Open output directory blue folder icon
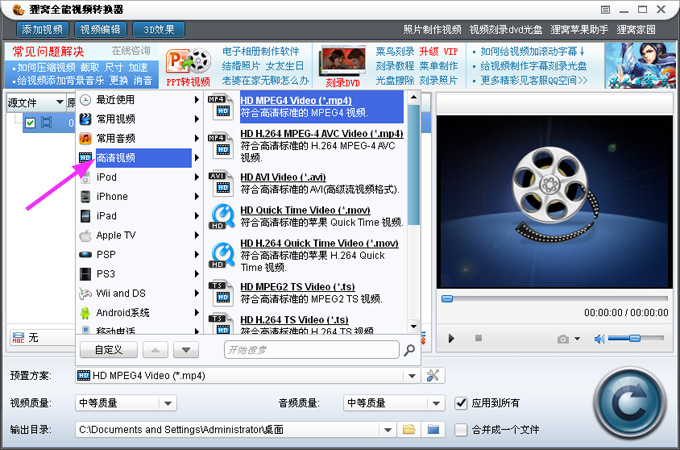The image size is (680, 450). (x=433, y=430)
